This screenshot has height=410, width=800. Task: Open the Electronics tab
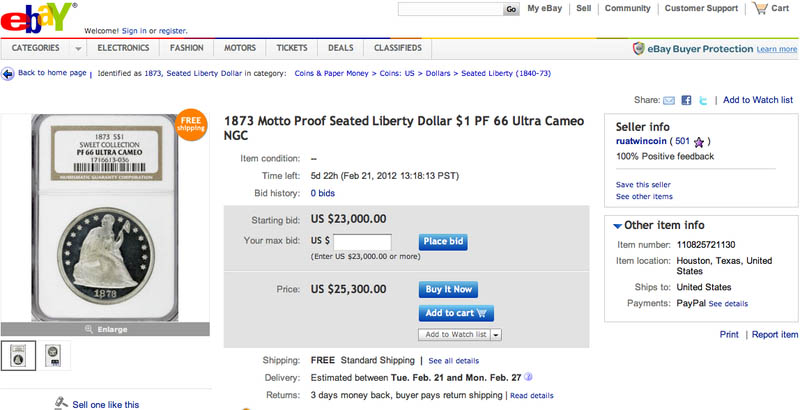[123, 48]
